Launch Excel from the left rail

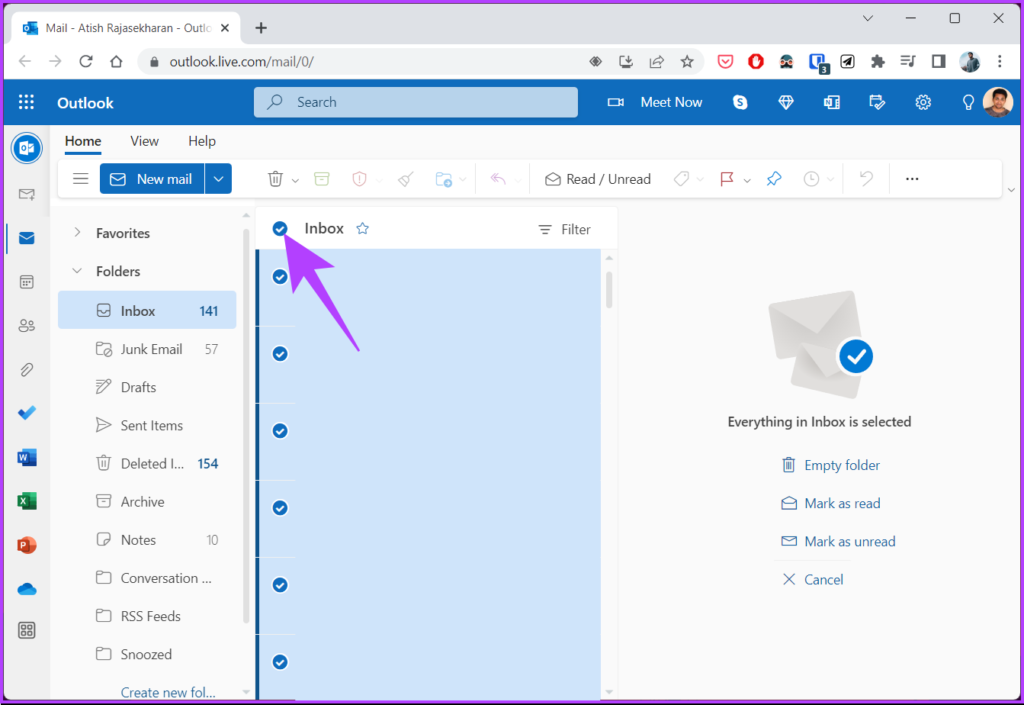coord(27,501)
